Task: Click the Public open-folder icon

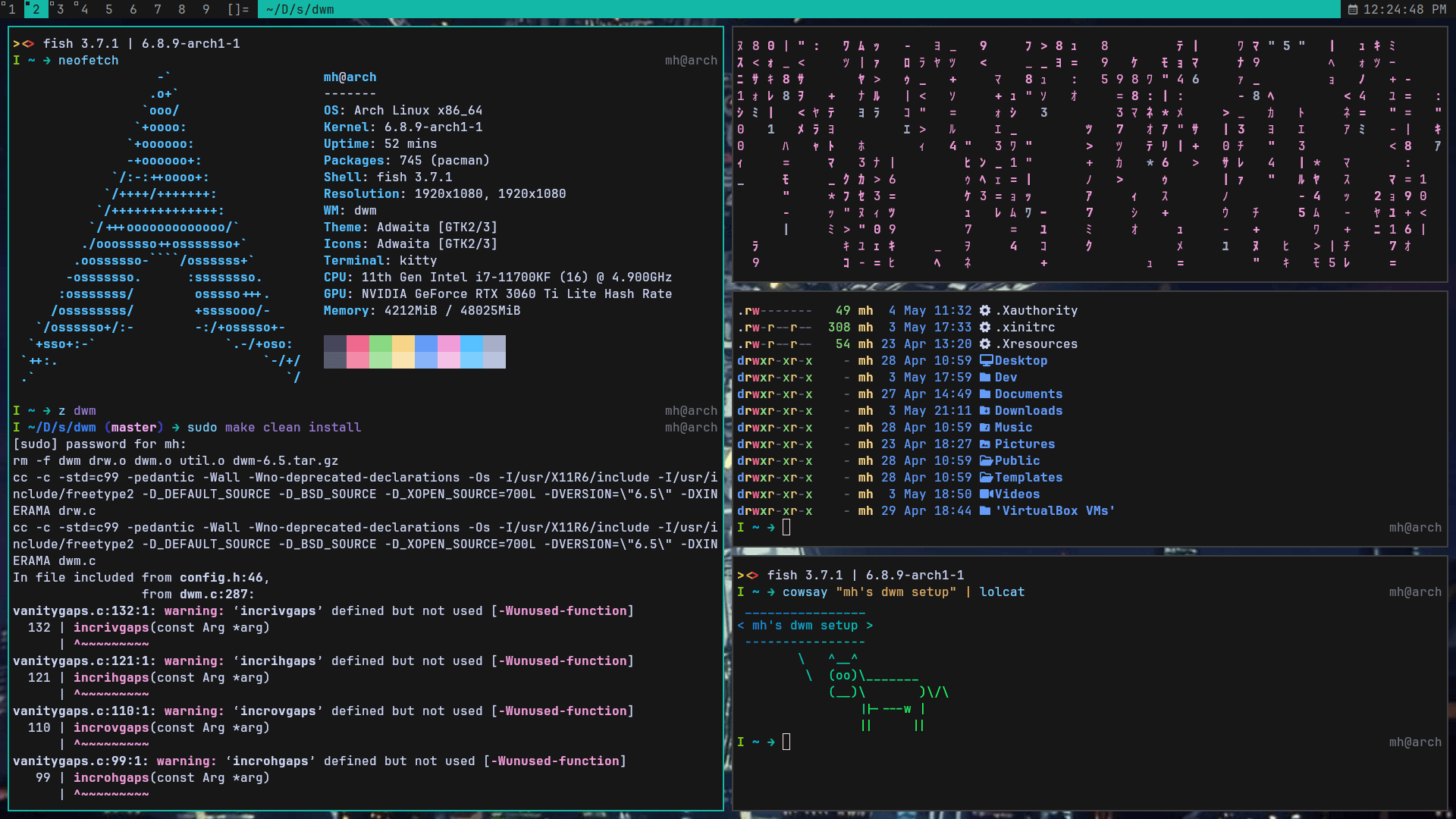Action: [986, 460]
